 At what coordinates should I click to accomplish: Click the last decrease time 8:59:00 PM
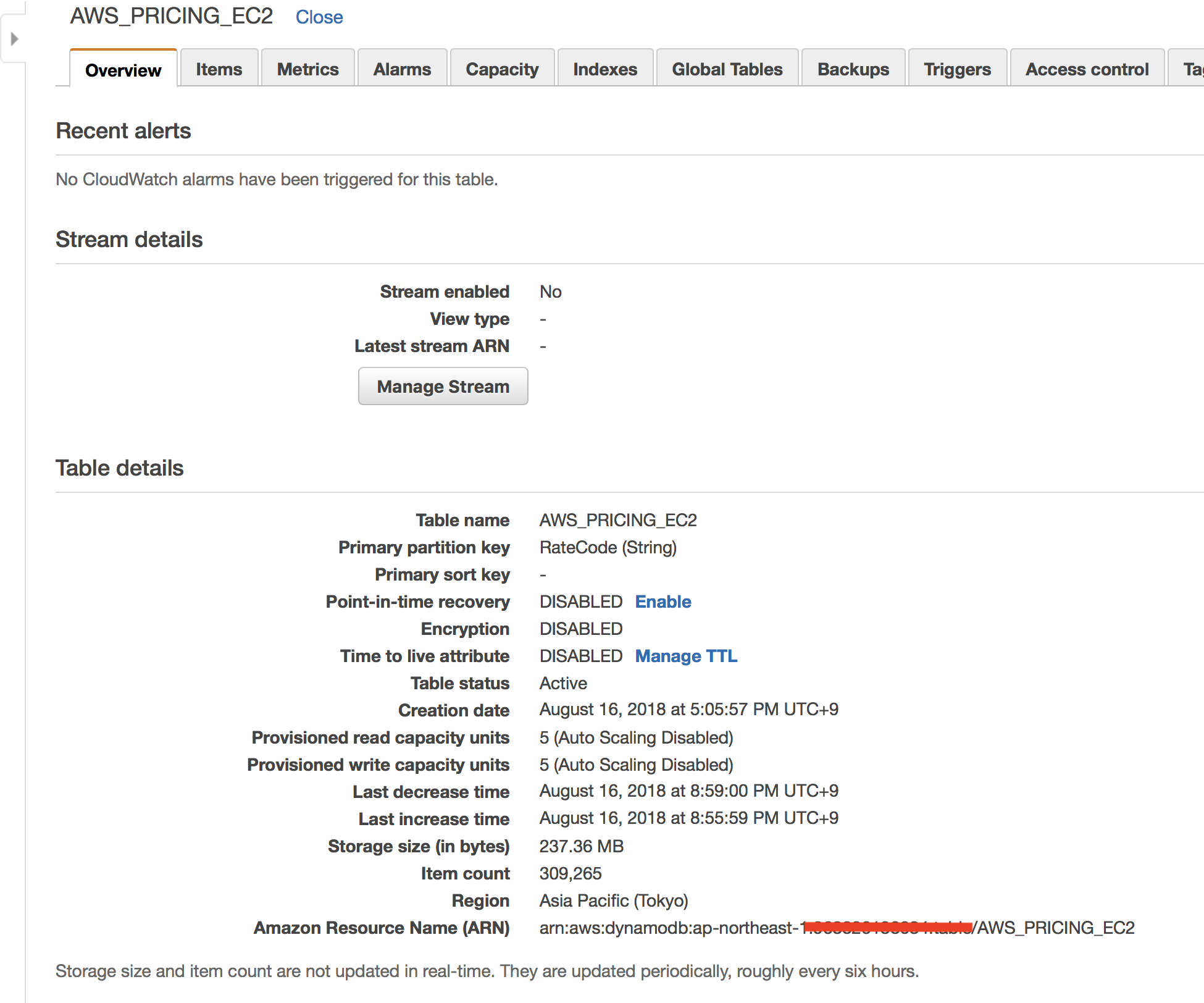pos(689,791)
